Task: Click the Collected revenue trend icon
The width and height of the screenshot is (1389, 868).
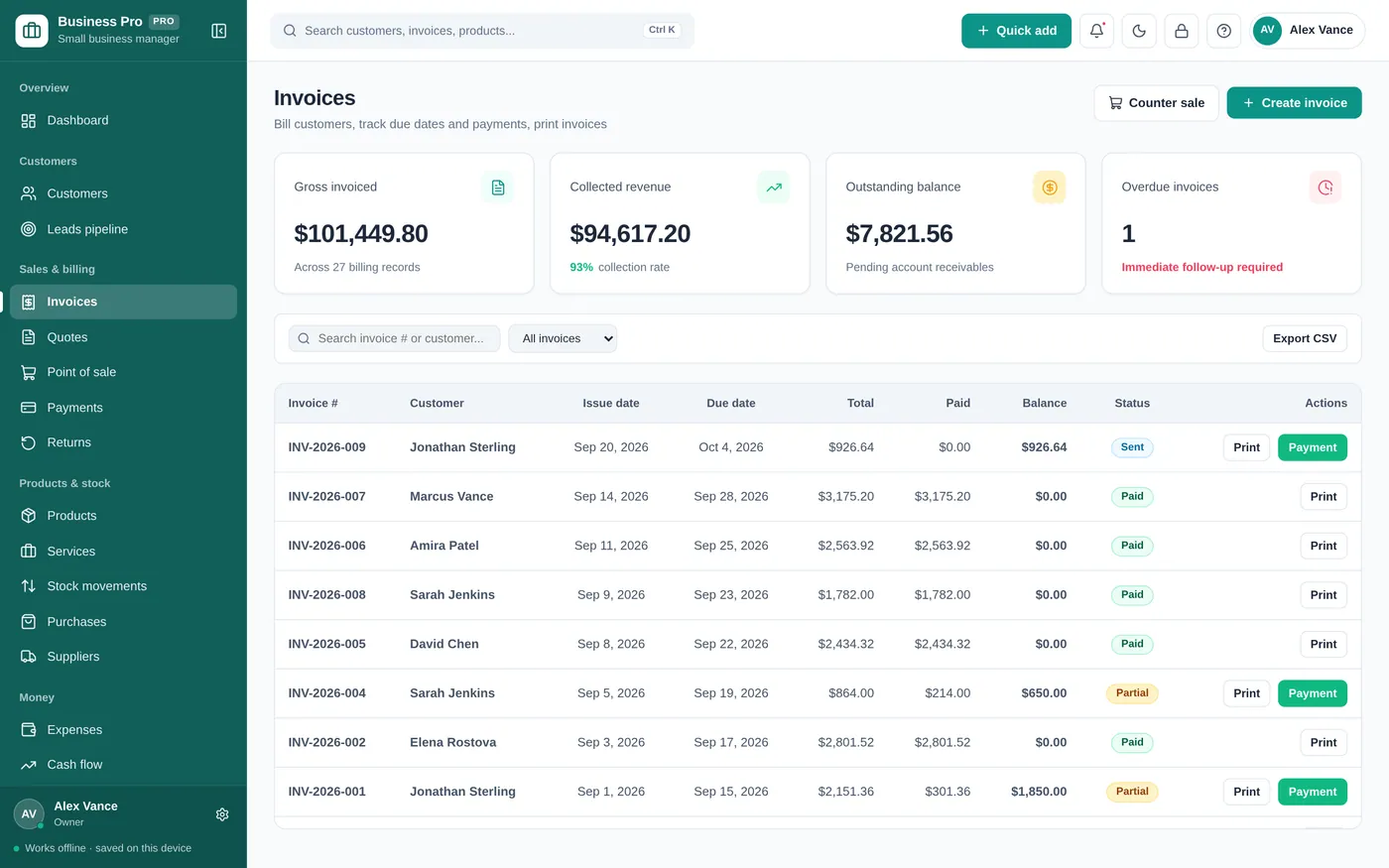Action: click(x=774, y=187)
